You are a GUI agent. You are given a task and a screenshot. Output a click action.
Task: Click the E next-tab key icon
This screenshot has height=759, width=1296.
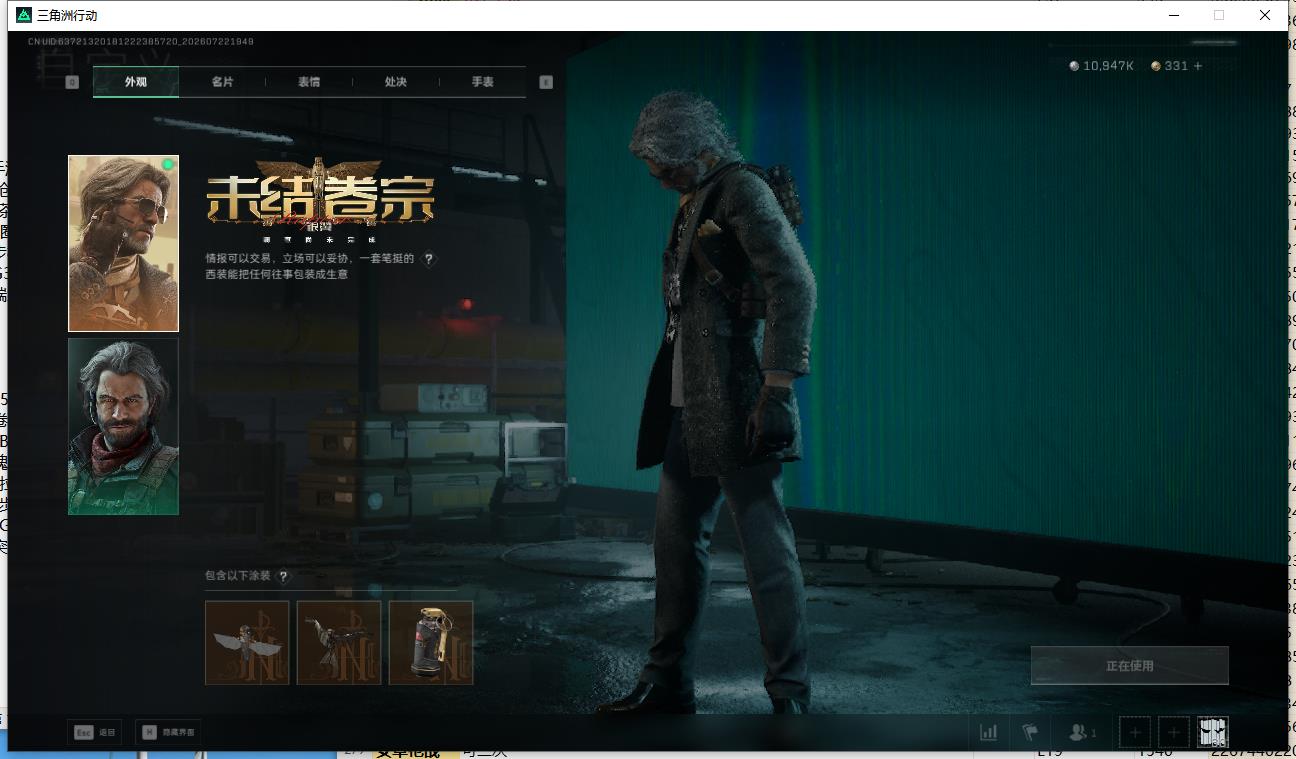546,82
